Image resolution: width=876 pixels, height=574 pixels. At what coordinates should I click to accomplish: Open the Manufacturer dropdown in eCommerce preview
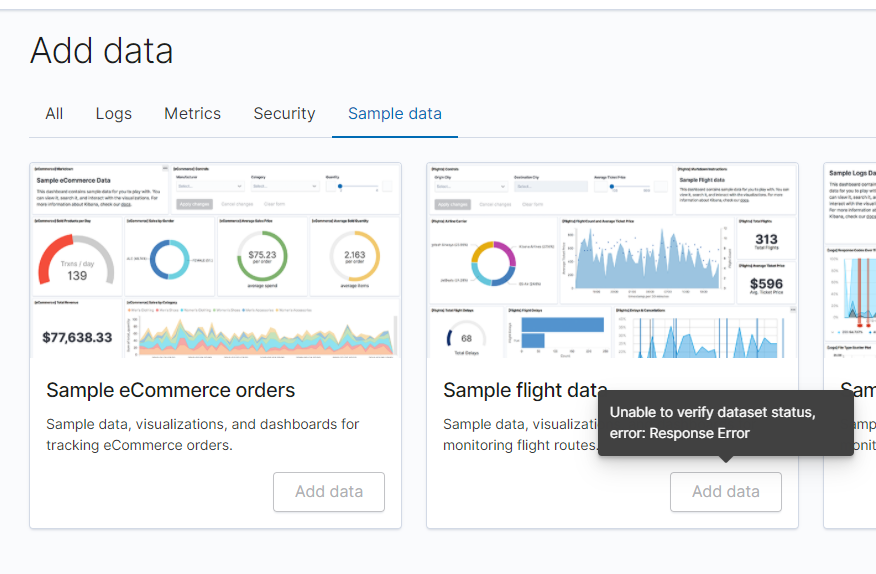point(210,186)
